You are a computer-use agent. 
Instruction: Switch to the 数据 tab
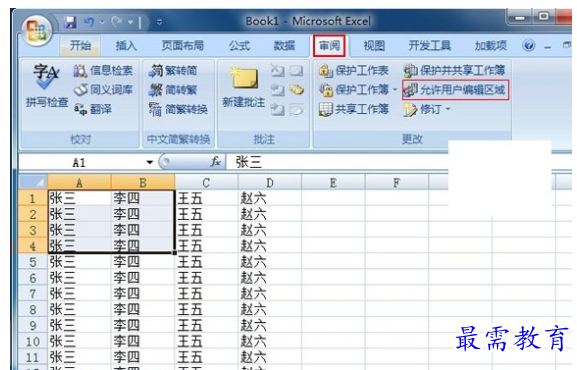point(284,46)
